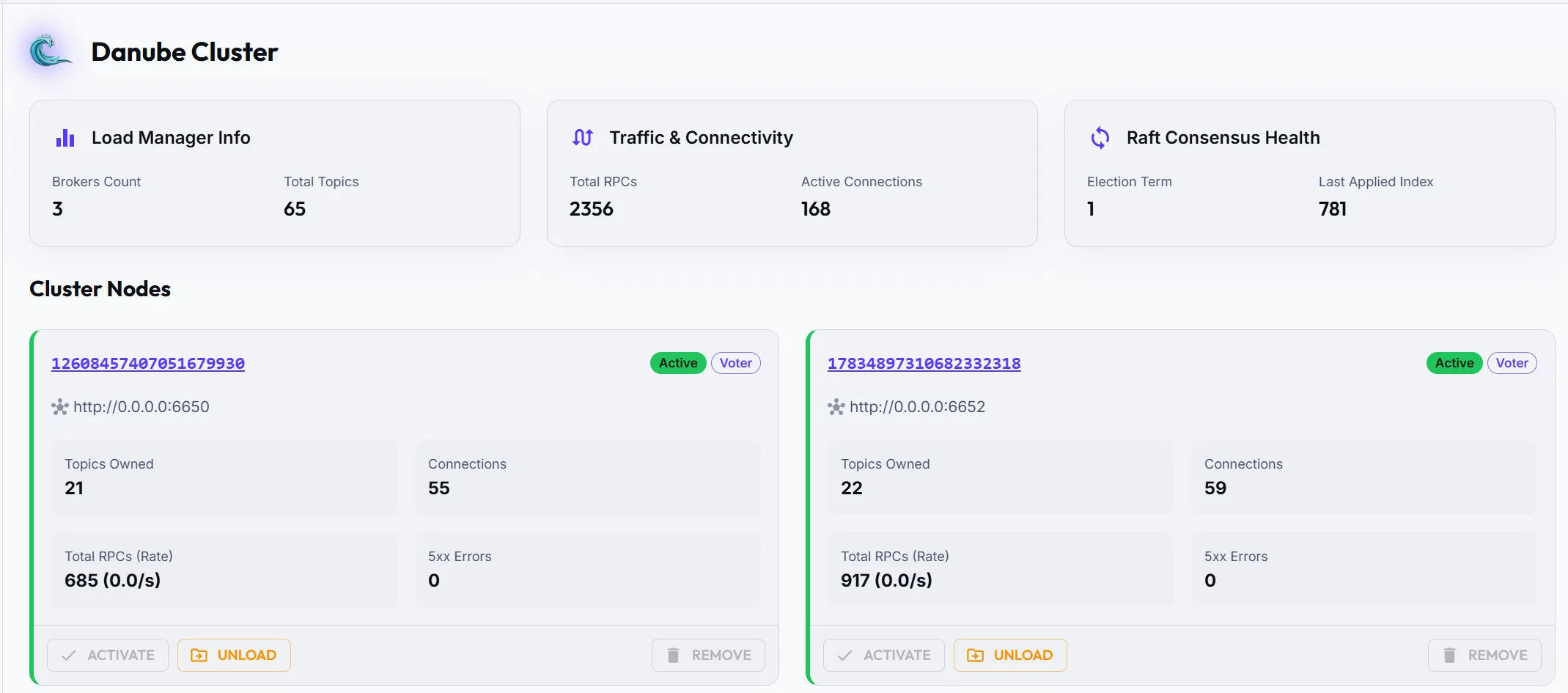Click the Cluster Nodes heading

coord(100,289)
